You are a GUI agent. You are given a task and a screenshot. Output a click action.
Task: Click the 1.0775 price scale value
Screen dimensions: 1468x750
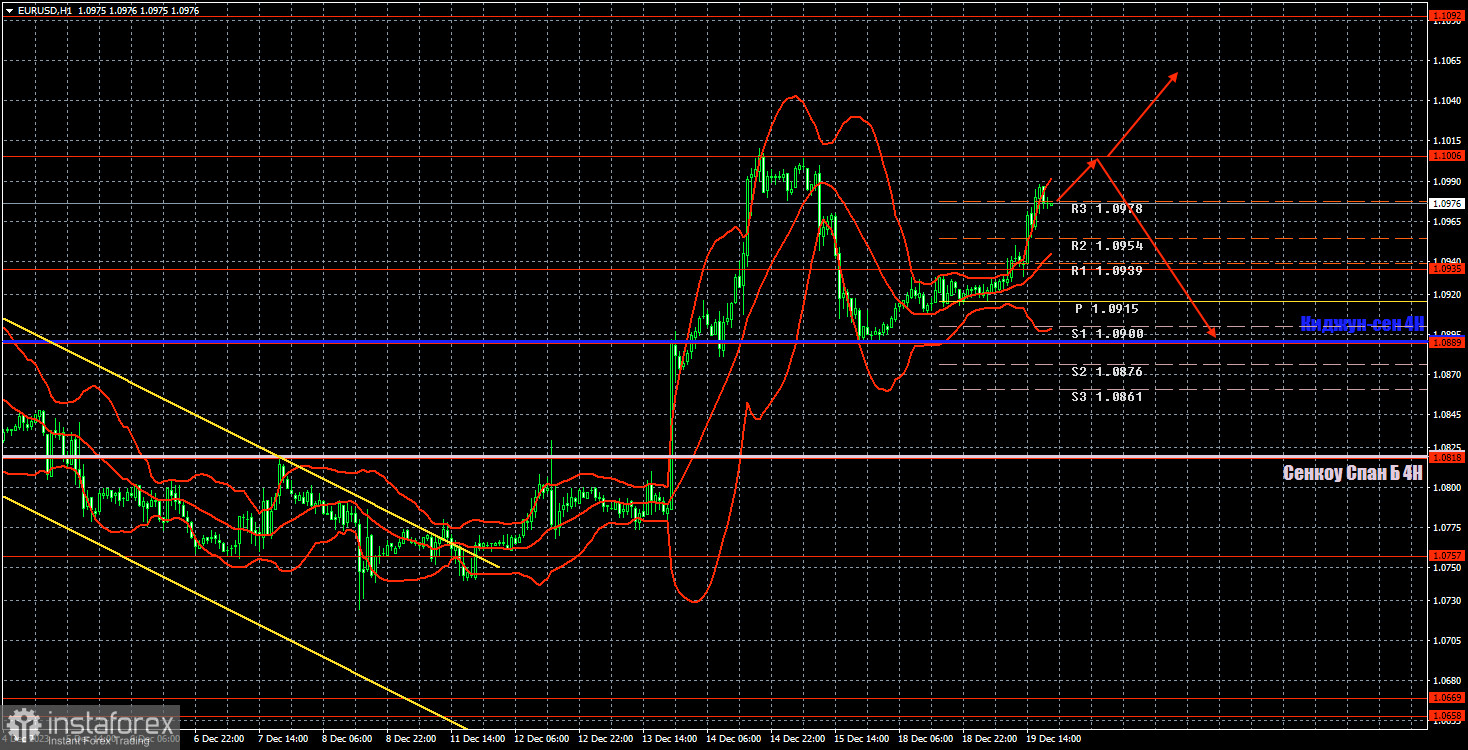click(1447, 527)
